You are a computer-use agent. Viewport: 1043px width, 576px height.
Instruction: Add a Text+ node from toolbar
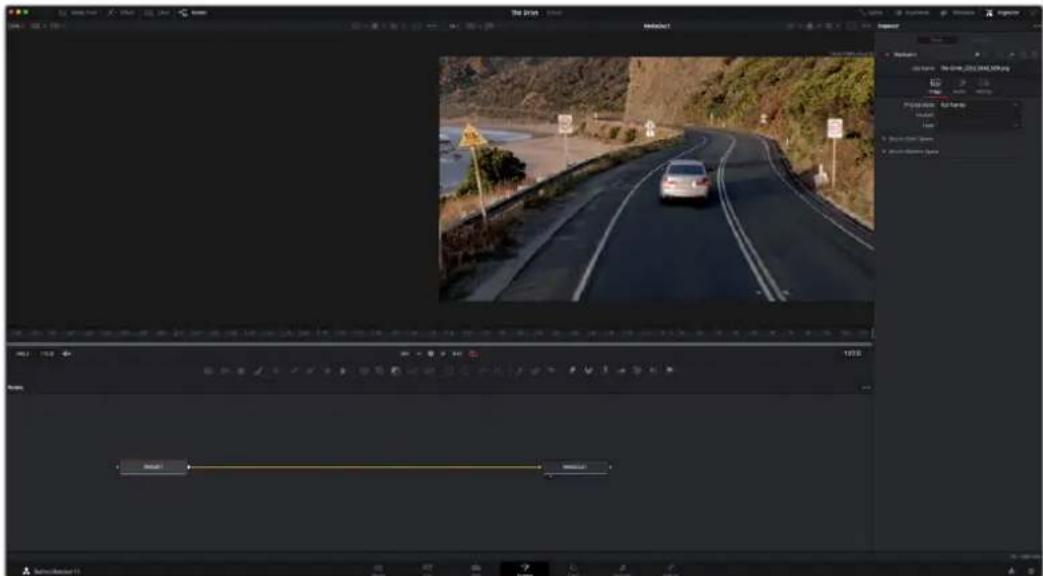[x=241, y=370]
